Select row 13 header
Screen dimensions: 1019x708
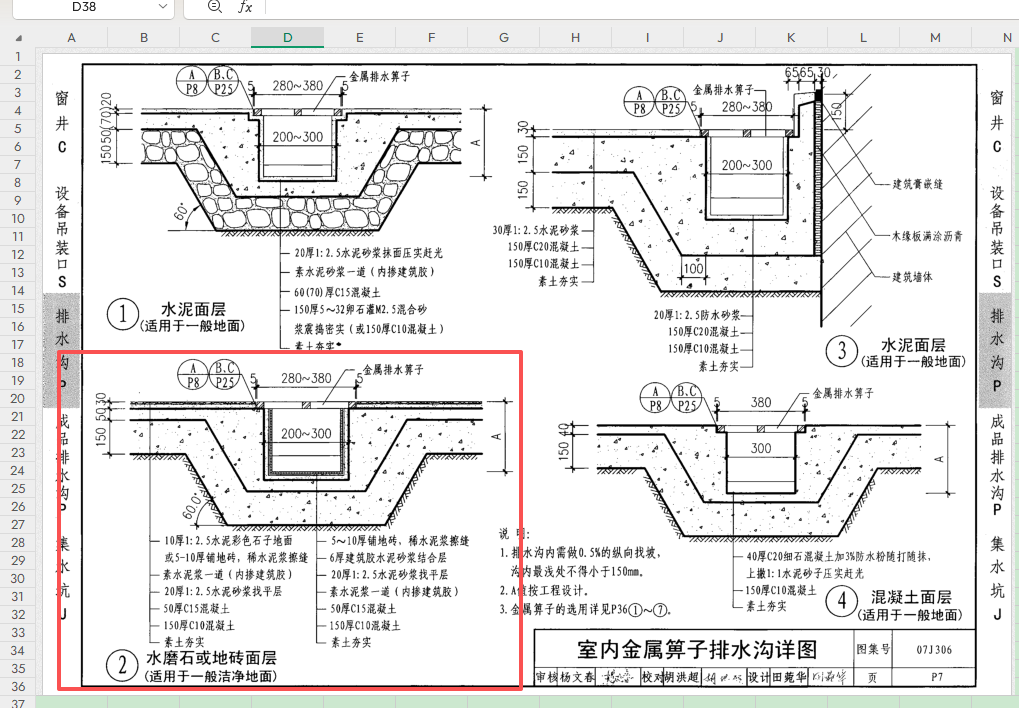pyautogui.click(x=18, y=272)
